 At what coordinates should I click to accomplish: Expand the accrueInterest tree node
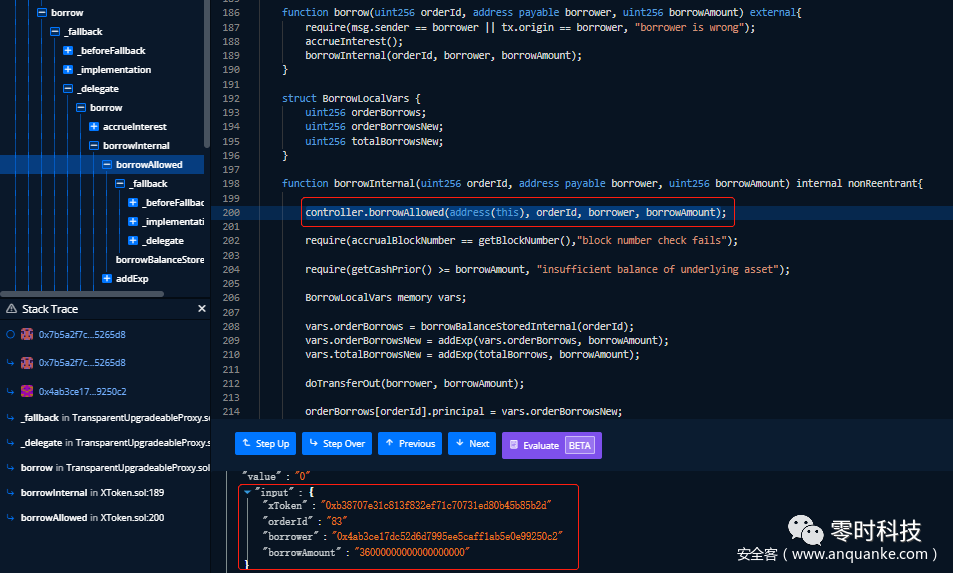click(x=94, y=127)
